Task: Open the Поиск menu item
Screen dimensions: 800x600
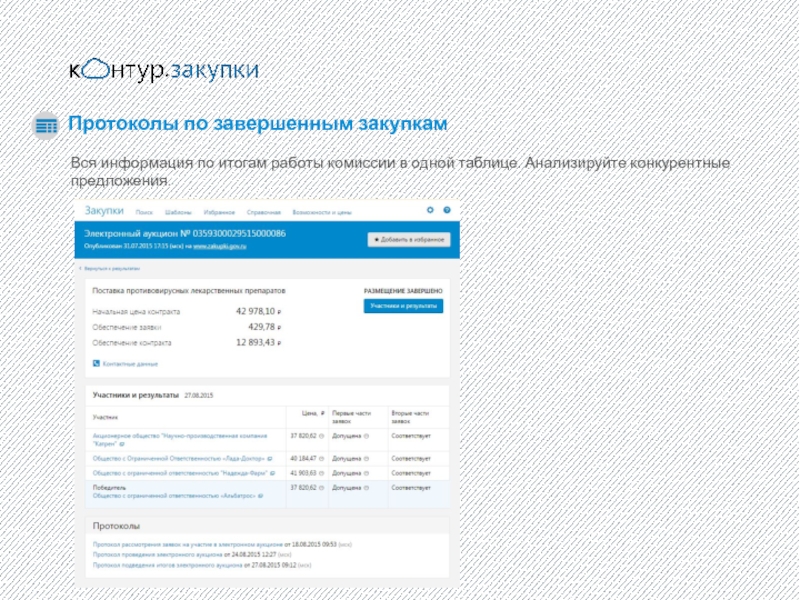Action: click(x=144, y=212)
